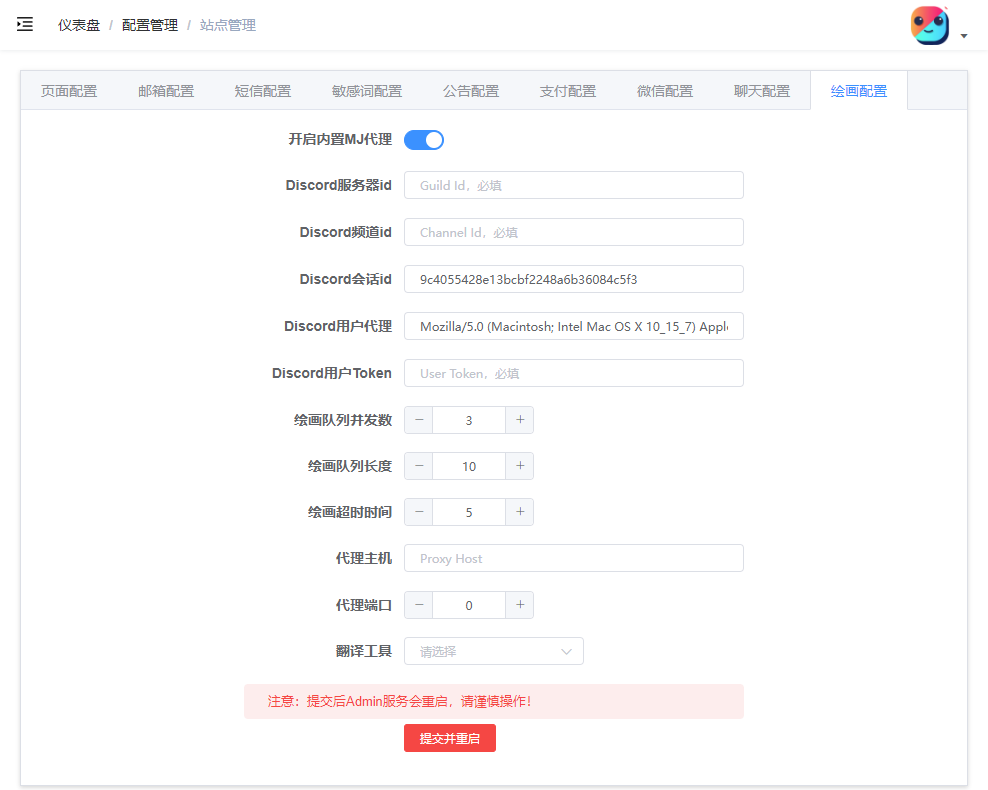Open the user avatar menu
This screenshot has height=790, width=988.
click(930, 25)
